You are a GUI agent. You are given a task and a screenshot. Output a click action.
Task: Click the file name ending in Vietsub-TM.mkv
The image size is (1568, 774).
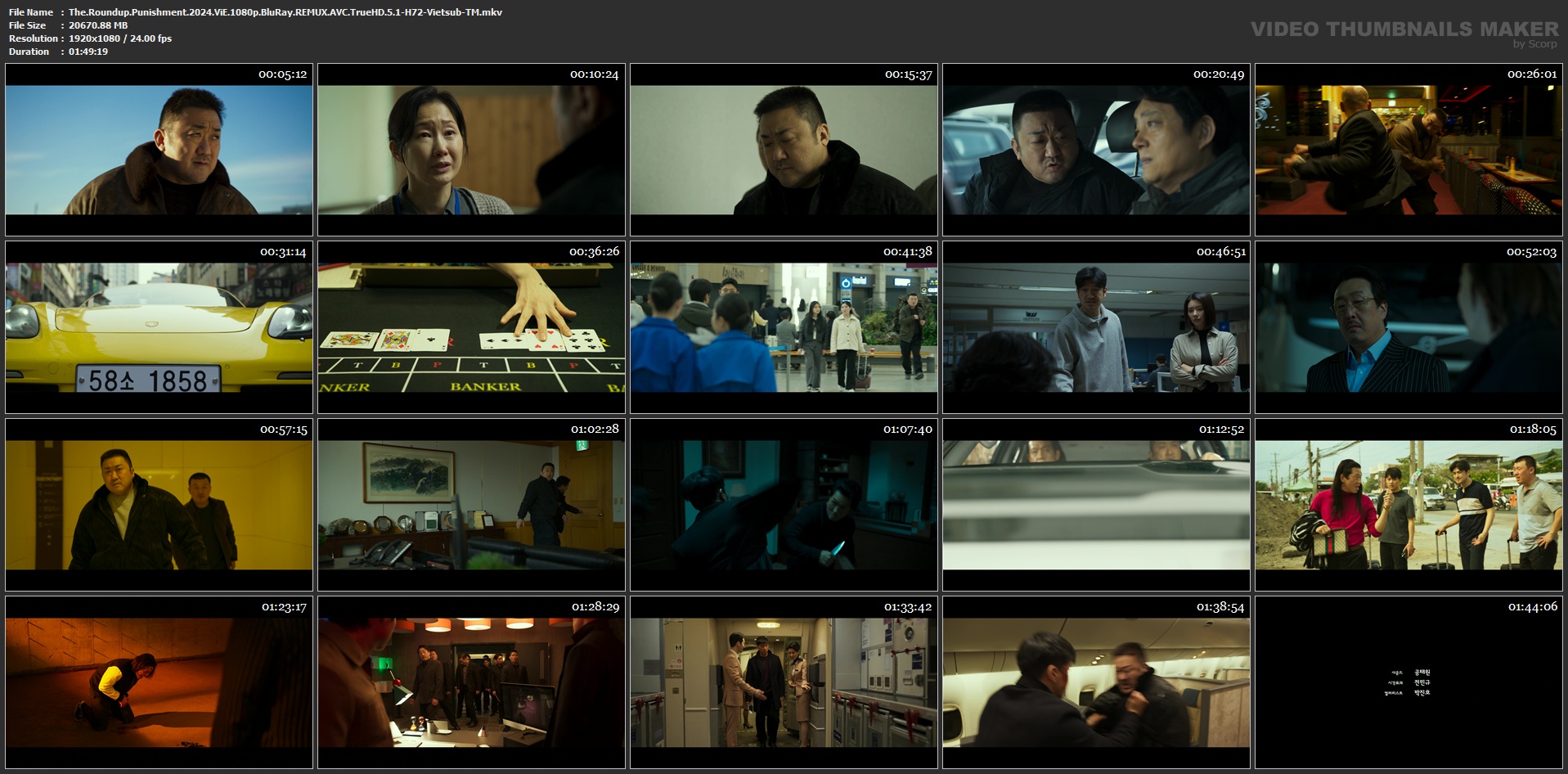pyautogui.click(x=285, y=12)
